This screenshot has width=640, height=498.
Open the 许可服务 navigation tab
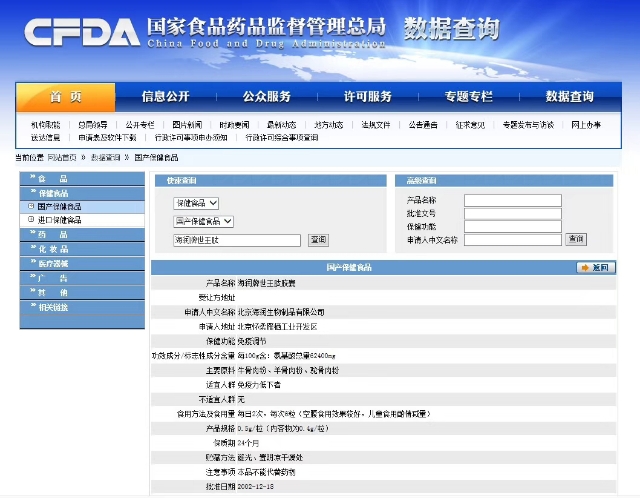[367, 97]
